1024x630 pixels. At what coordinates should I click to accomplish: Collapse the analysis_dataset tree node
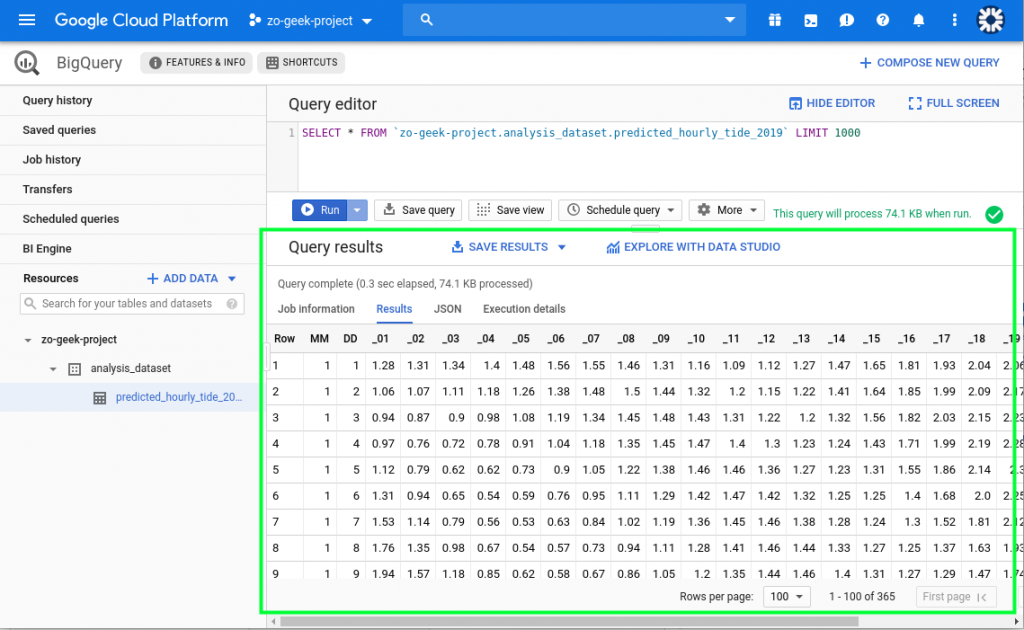point(53,369)
